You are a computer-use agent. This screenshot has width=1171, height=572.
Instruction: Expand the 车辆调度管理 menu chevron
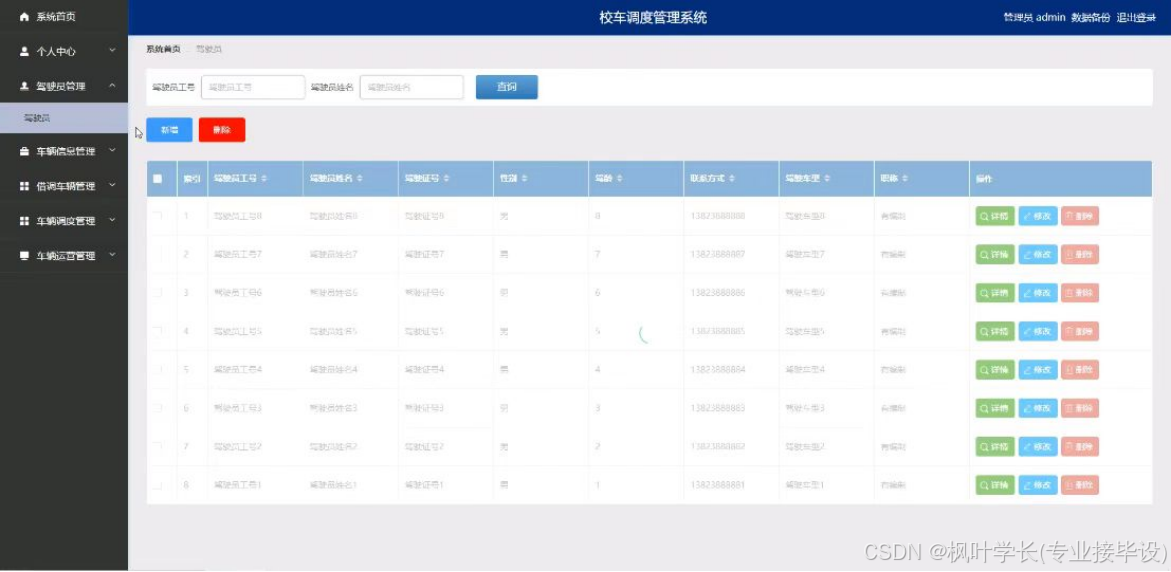(112, 220)
